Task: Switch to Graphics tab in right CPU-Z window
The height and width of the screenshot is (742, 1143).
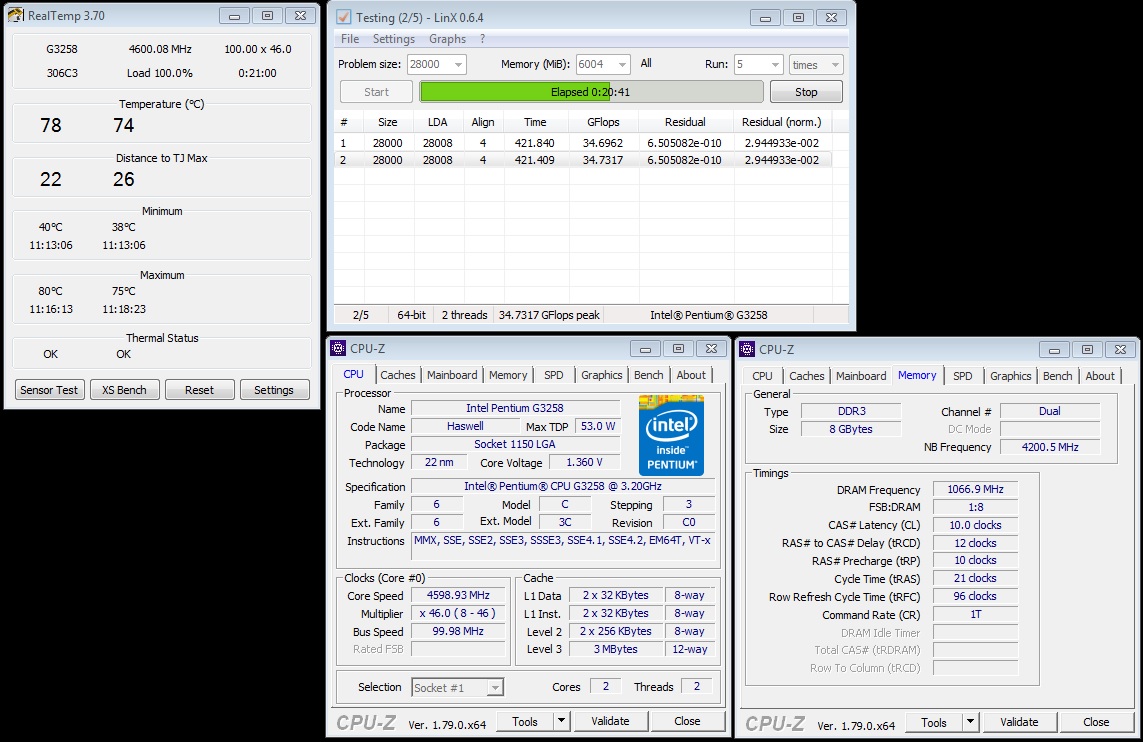Action: (1010, 375)
